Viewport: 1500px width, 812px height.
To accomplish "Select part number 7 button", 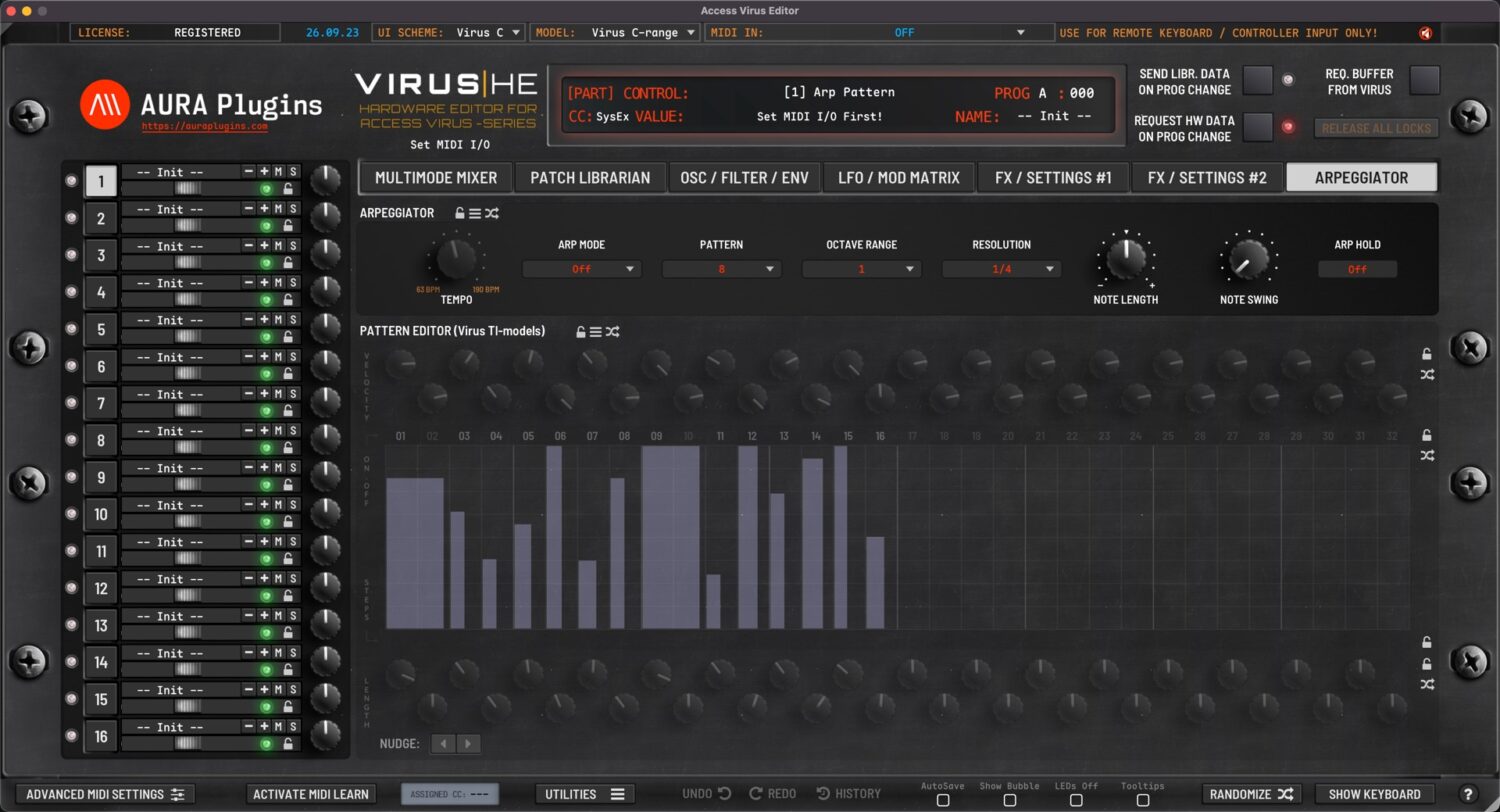I will tap(101, 404).
